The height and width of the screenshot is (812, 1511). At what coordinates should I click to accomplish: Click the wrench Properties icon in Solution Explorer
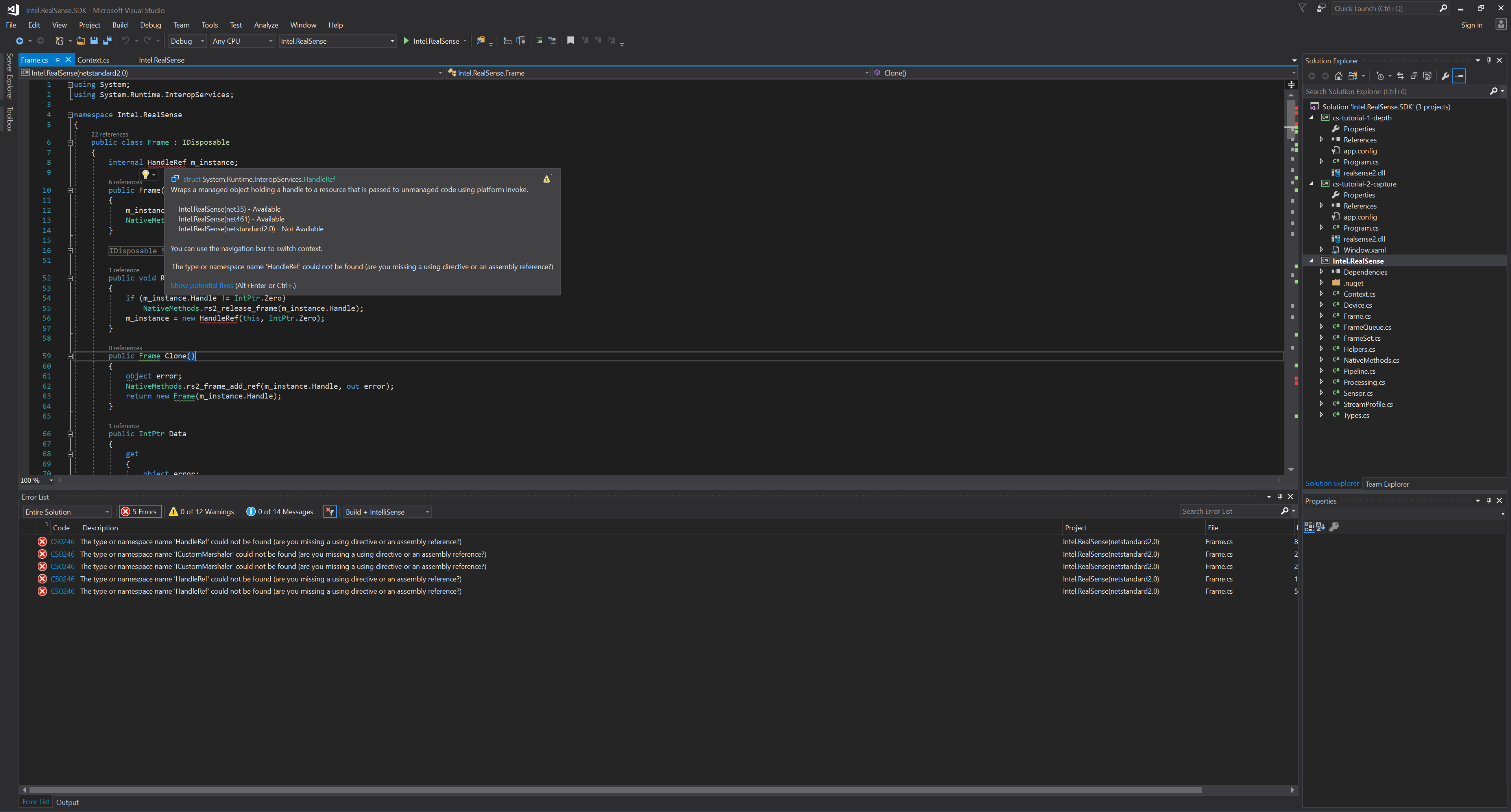1445,76
